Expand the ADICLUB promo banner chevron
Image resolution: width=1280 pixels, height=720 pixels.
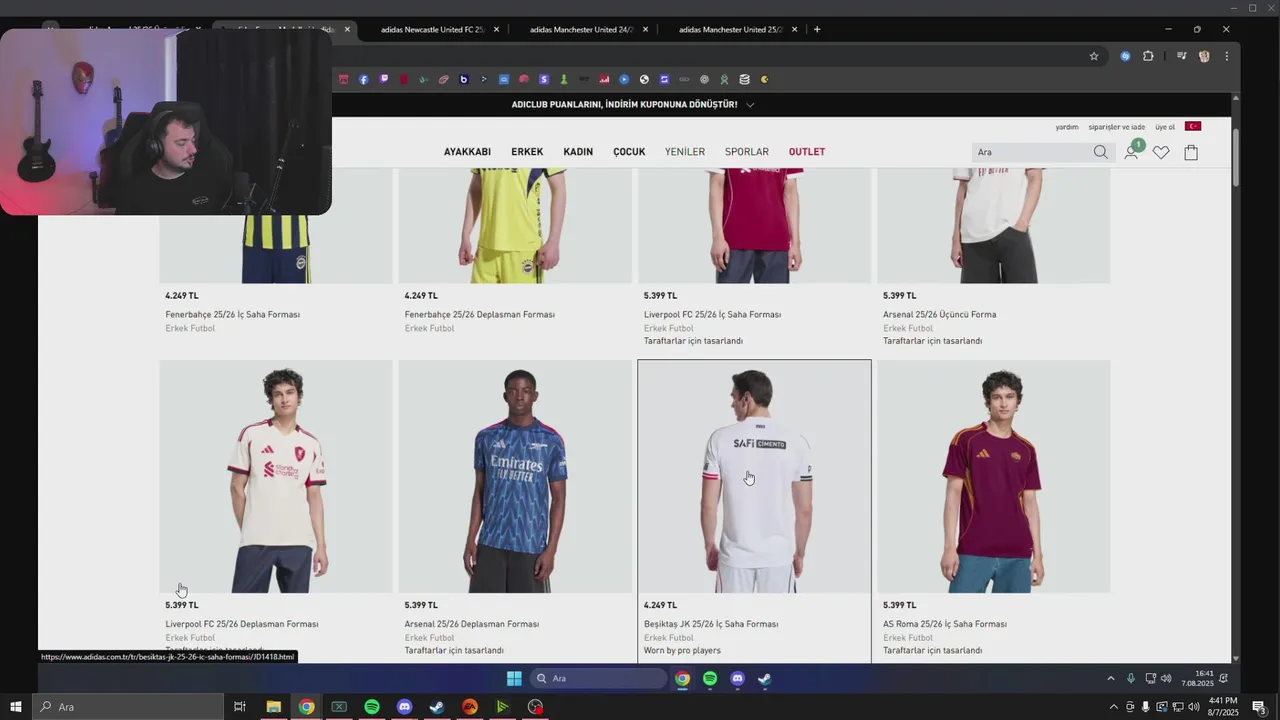pos(750,104)
